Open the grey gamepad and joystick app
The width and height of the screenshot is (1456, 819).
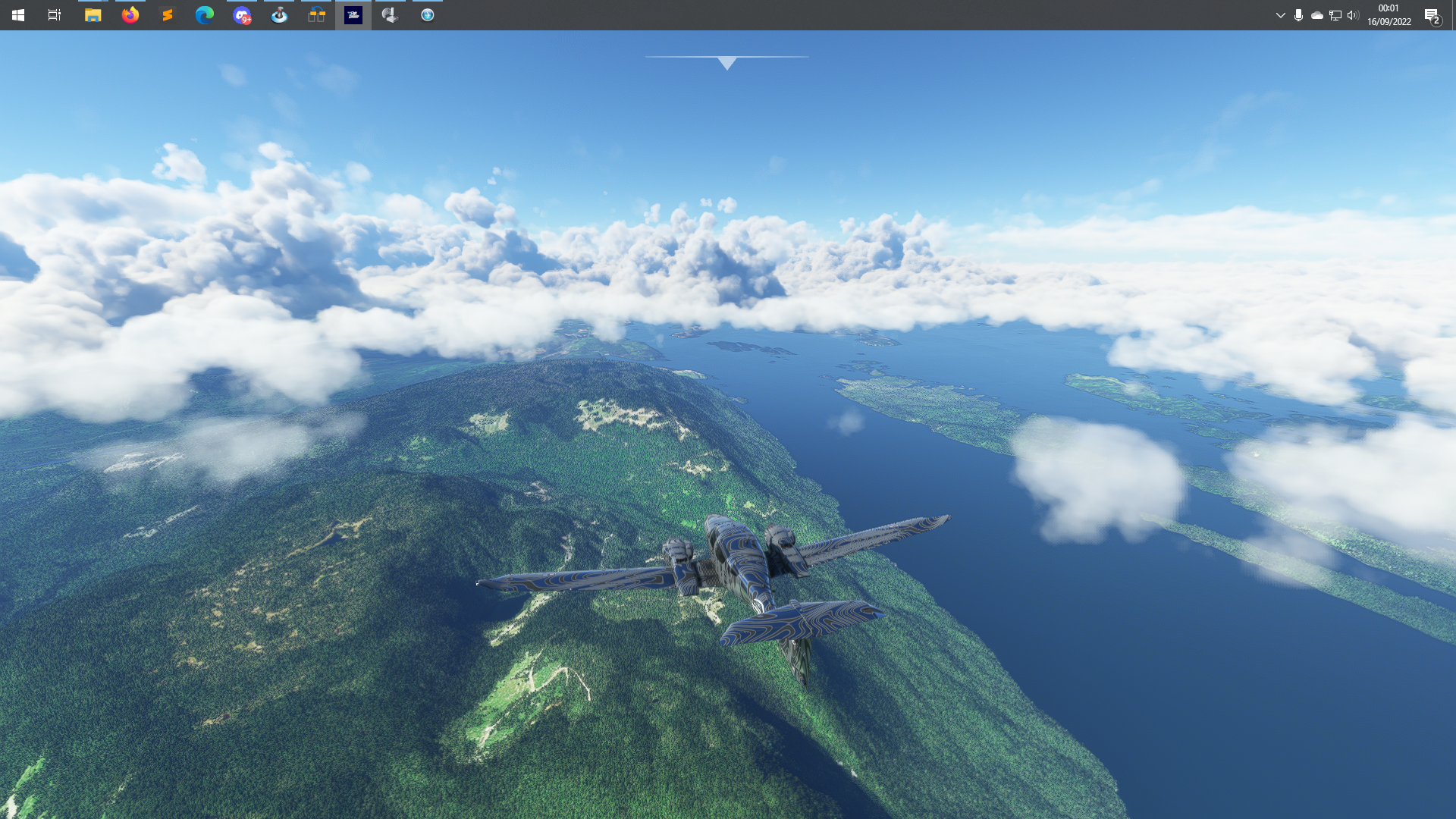390,15
